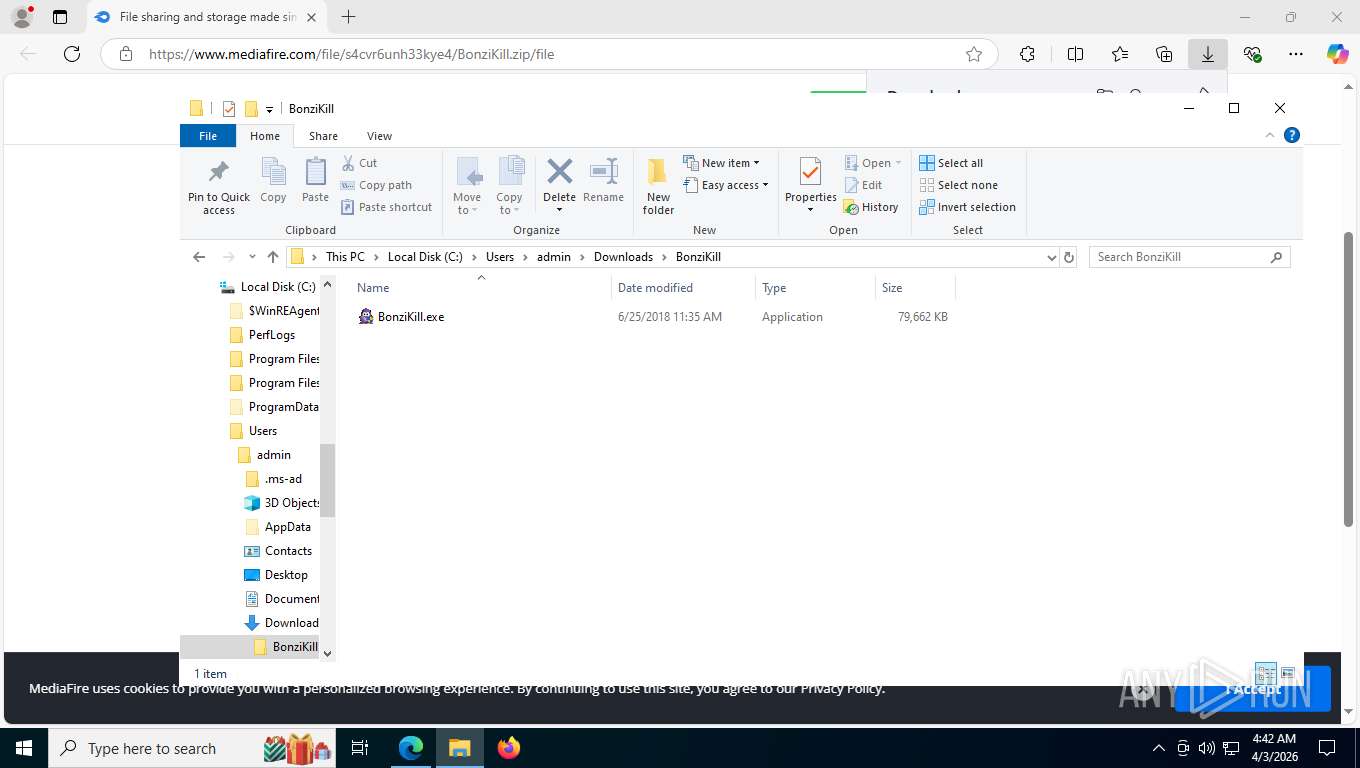Click the Rename icon
Screen dimensions: 1360x768
(x=603, y=171)
